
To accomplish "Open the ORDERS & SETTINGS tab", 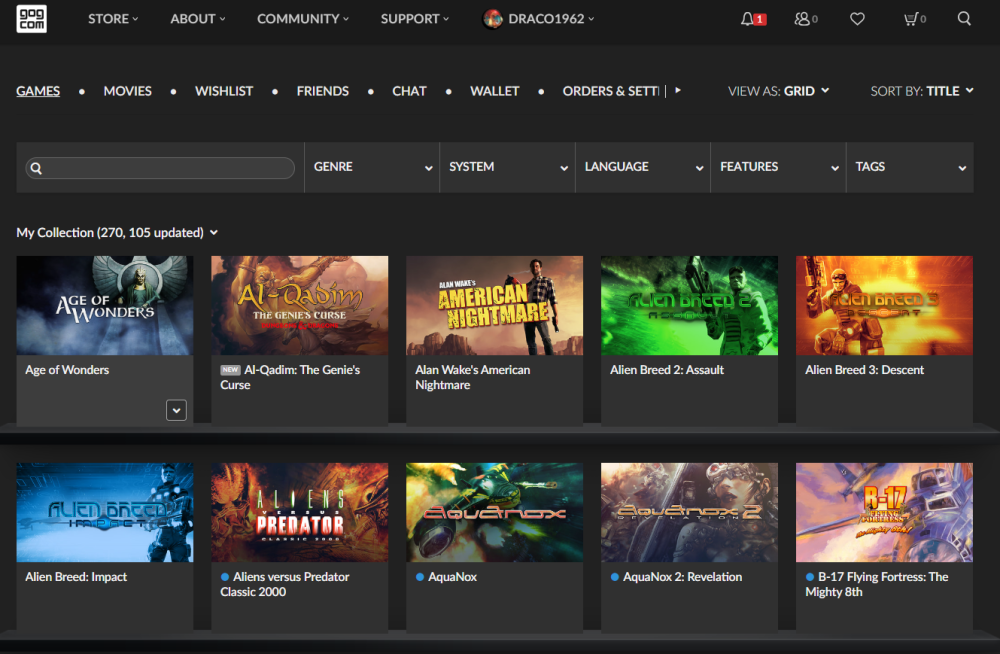I will tap(611, 91).
